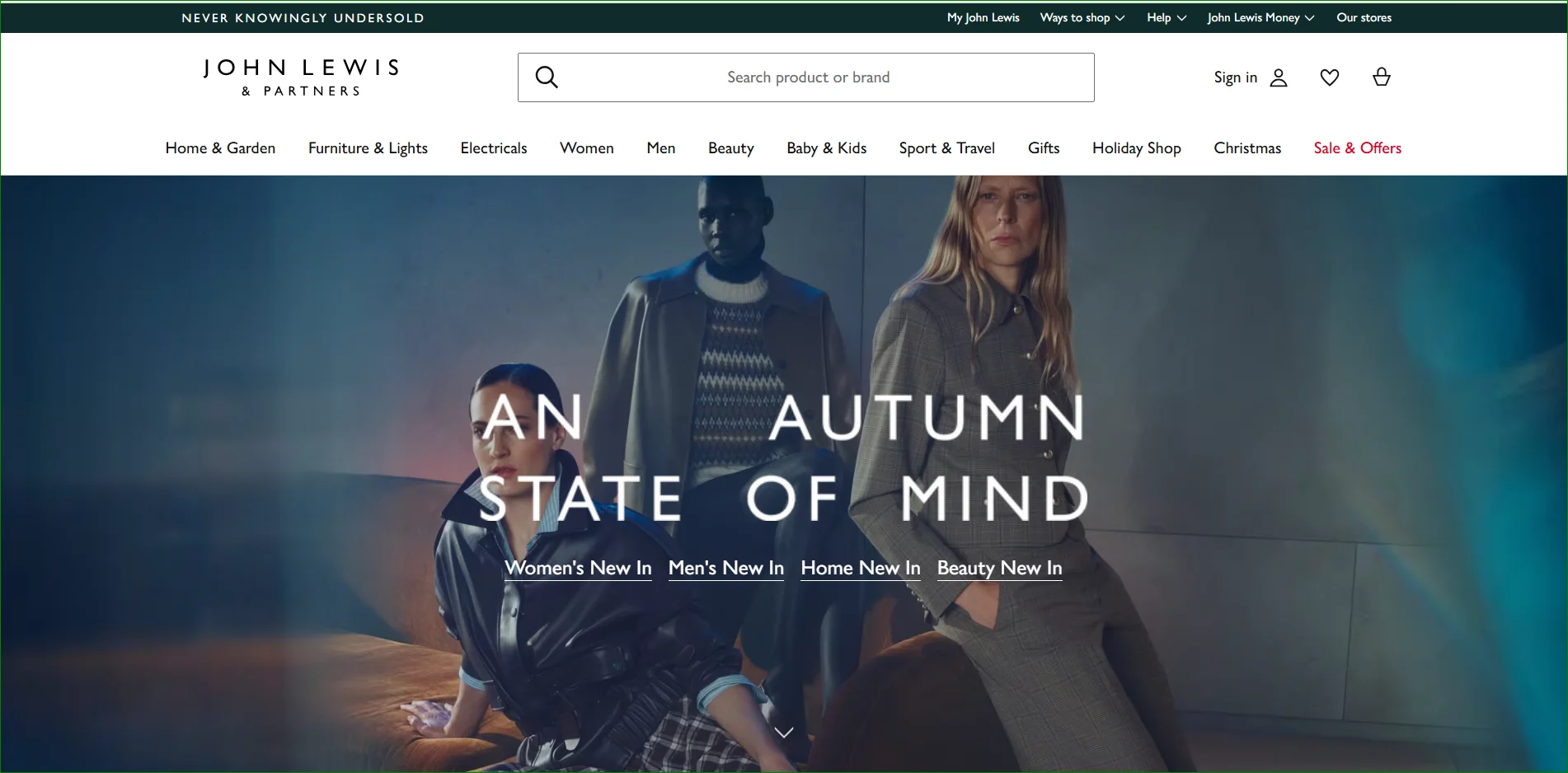Select the Sale & Offers menu item
This screenshot has width=1568, height=773.
point(1357,148)
